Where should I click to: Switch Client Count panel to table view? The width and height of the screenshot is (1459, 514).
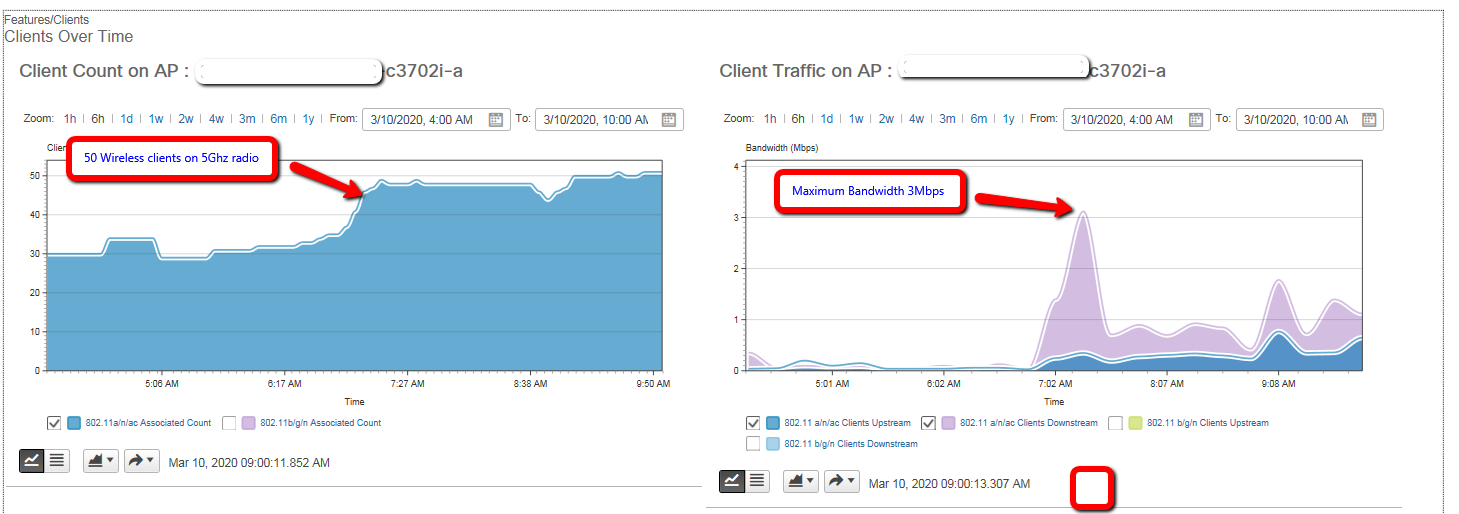57,461
